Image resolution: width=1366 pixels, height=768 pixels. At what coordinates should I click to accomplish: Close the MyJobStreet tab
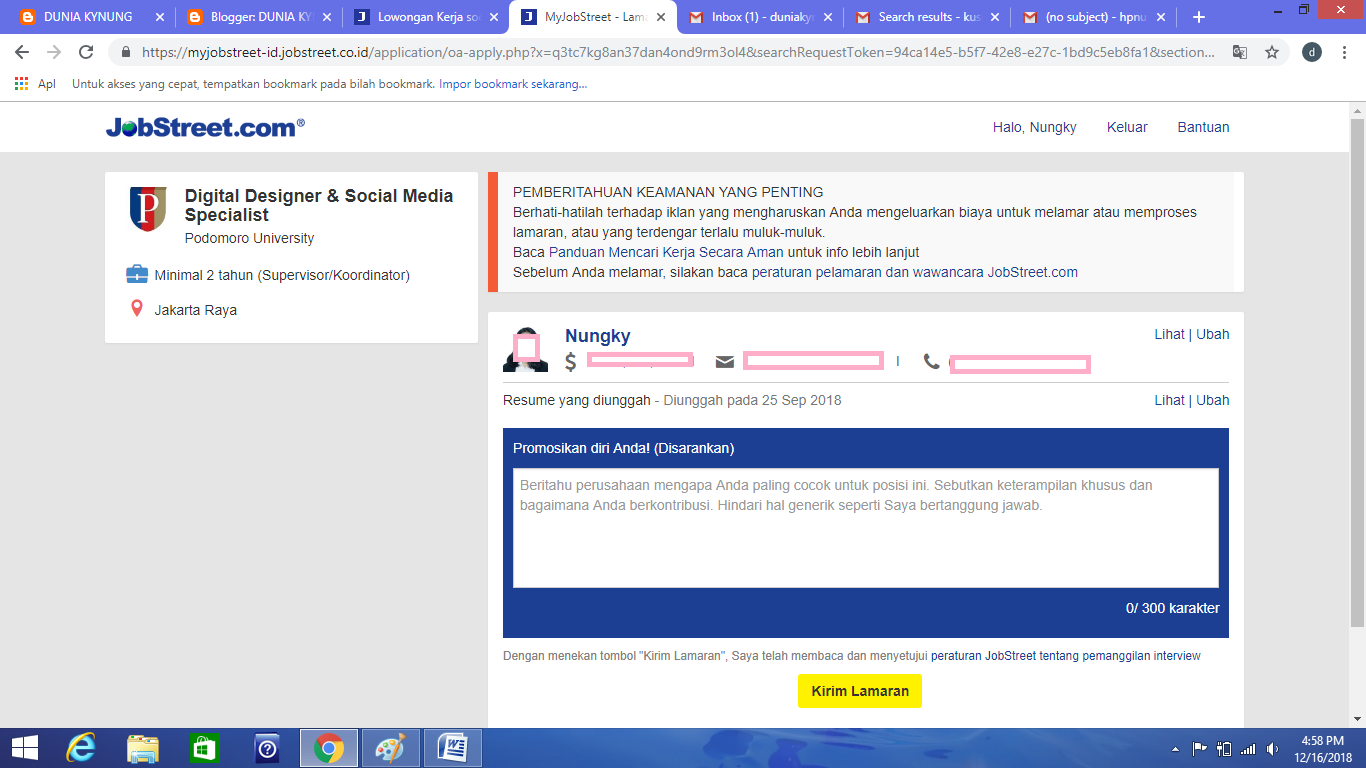point(660,17)
